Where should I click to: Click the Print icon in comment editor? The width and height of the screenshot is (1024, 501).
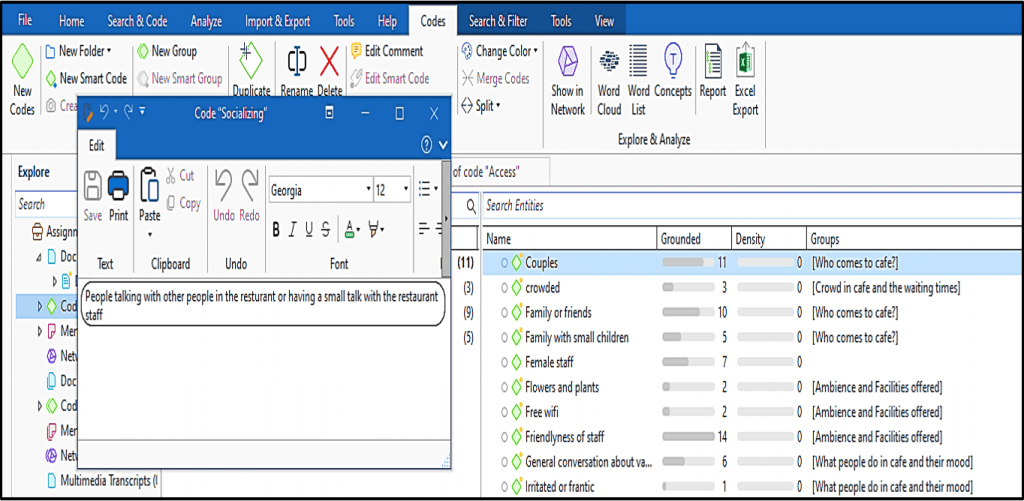(119, 195)
